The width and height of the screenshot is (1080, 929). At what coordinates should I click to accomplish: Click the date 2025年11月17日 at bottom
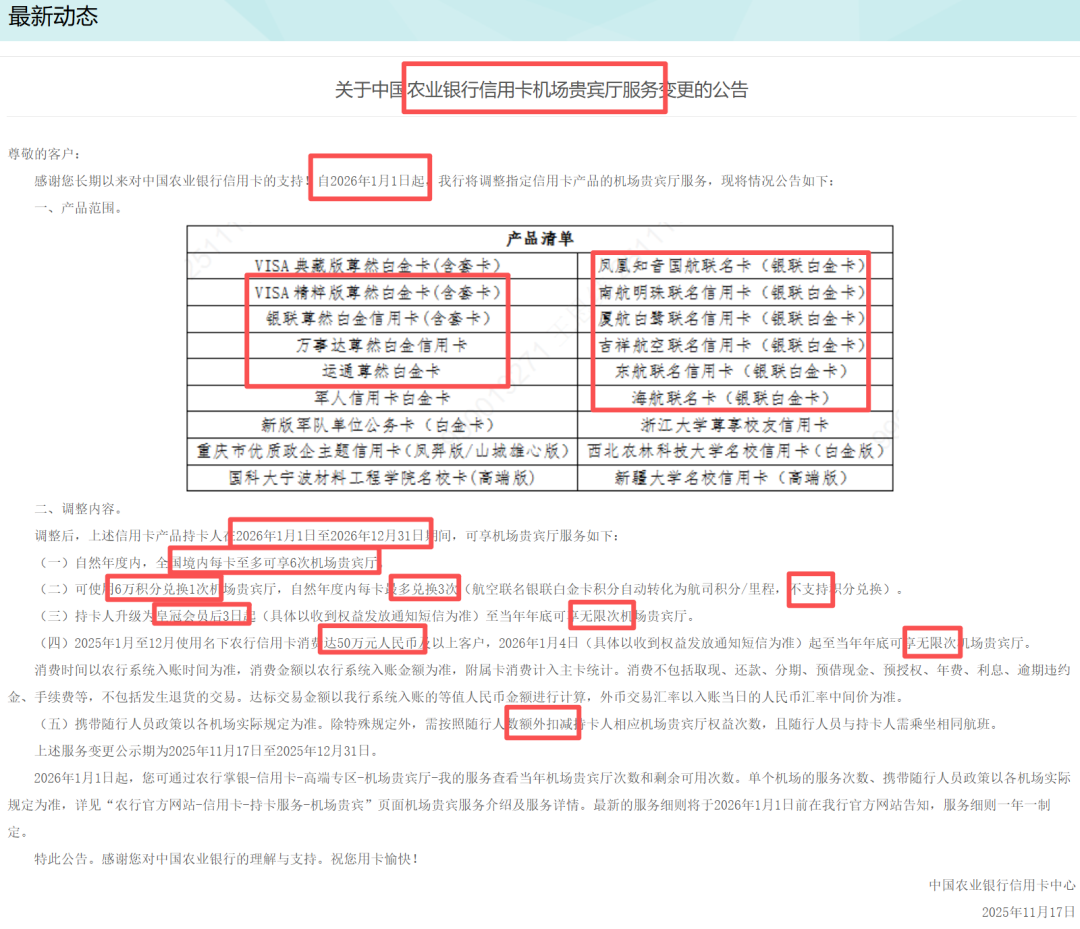1028,912
